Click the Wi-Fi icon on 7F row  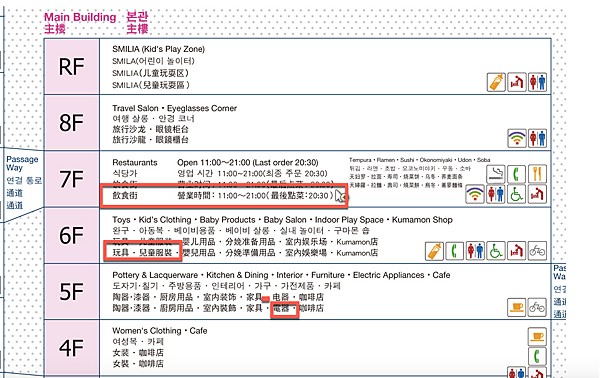[475, 194]
